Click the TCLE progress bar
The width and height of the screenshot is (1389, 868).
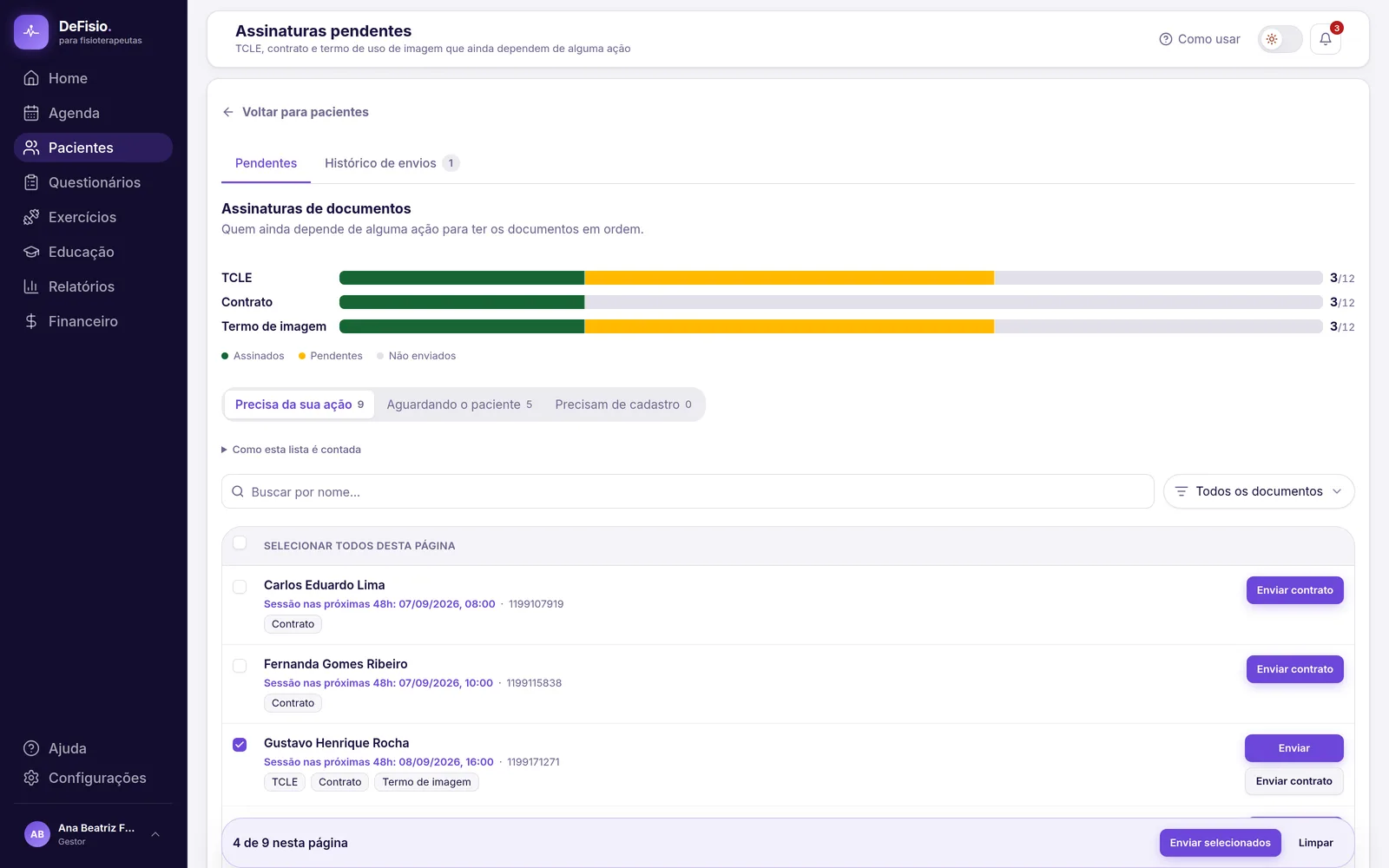[x=831, y=278]
